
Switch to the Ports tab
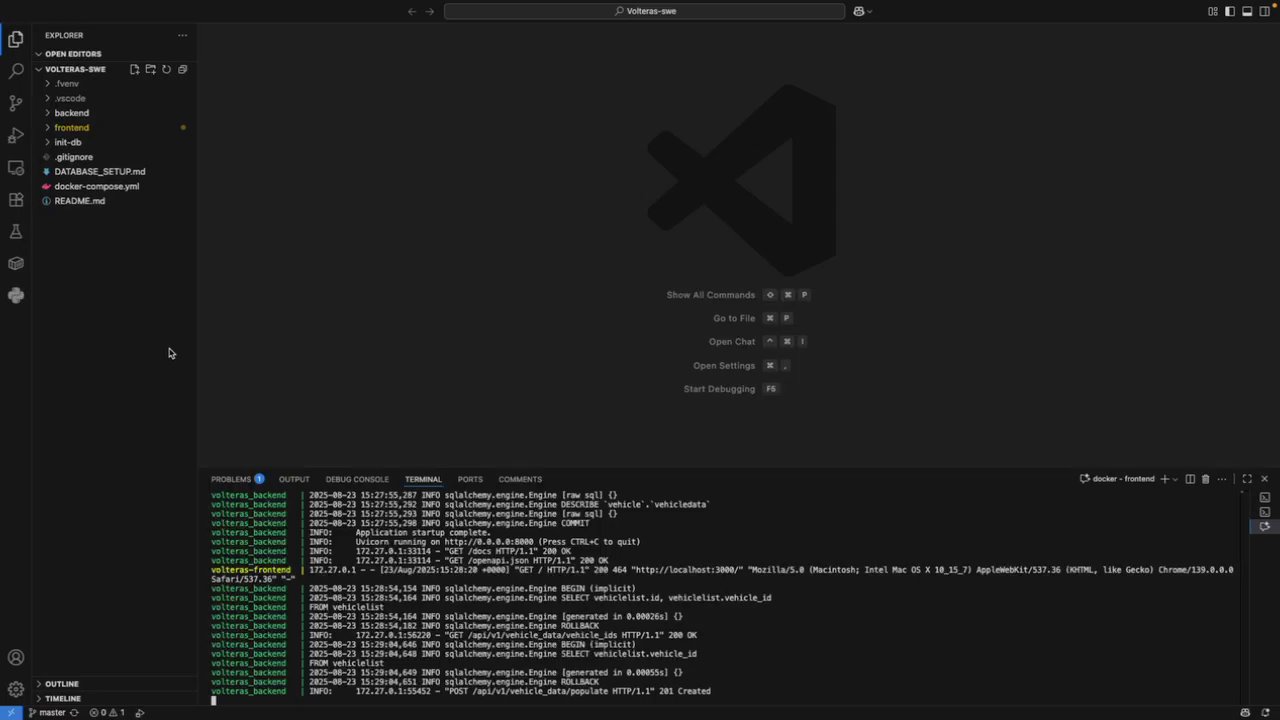coord(470,479)
